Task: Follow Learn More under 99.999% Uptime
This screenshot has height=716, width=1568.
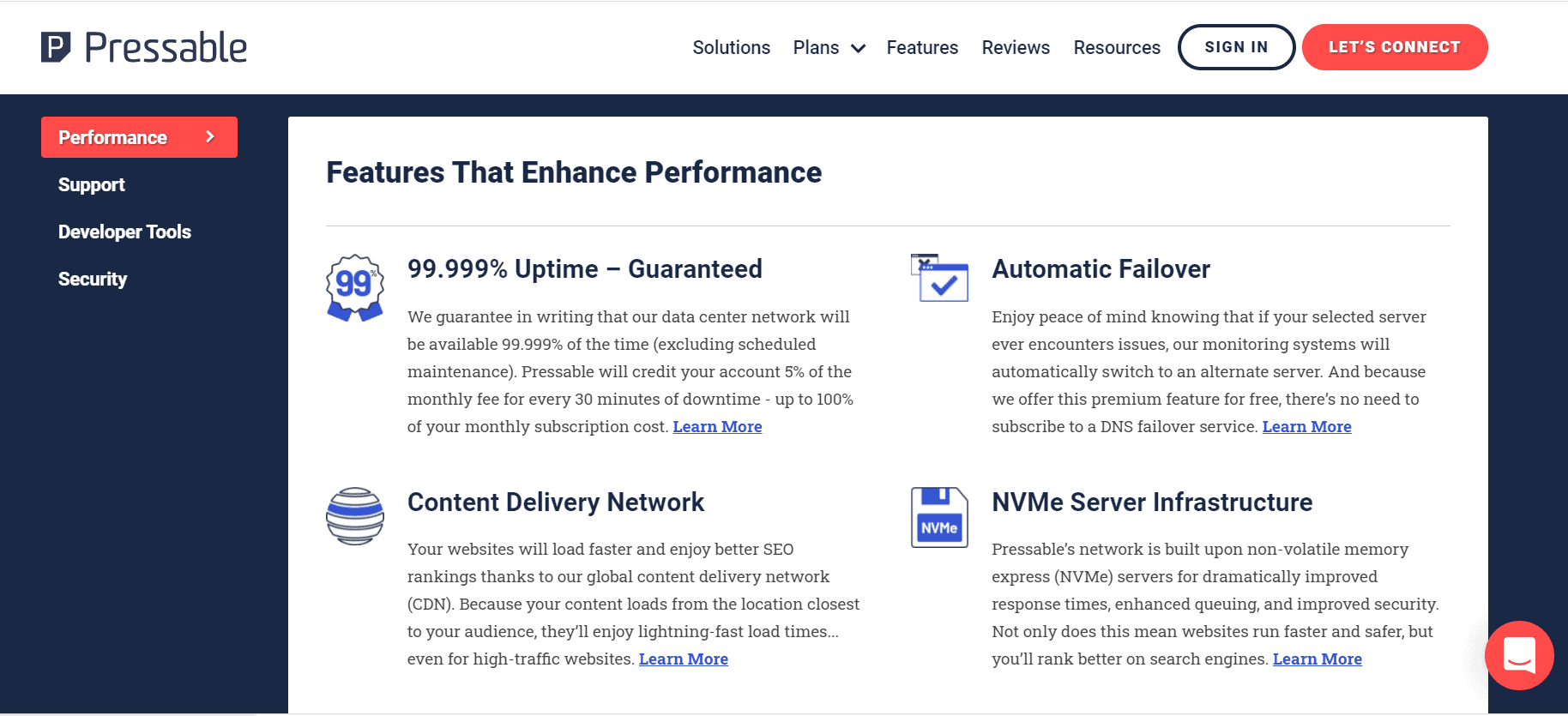Action: [x=717, y=426]
